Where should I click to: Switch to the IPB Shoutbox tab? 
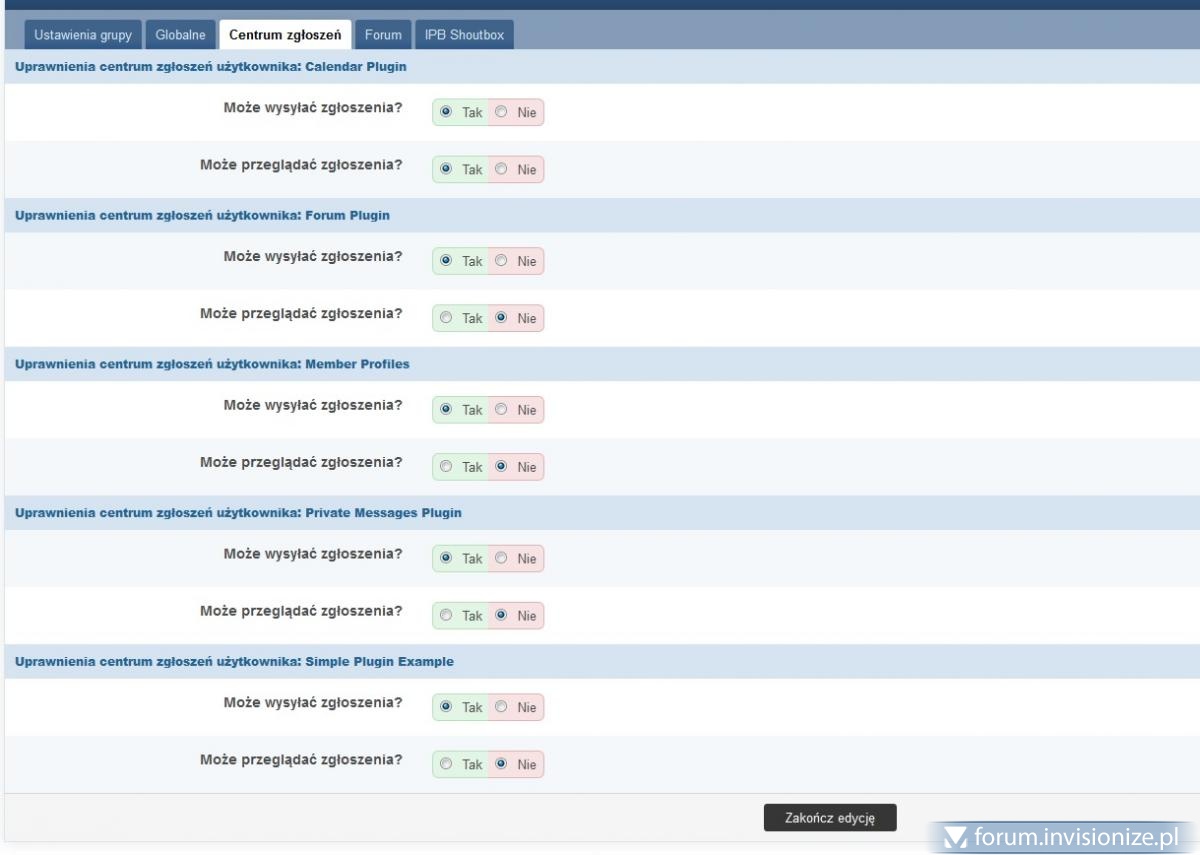[x=463, y=35]
